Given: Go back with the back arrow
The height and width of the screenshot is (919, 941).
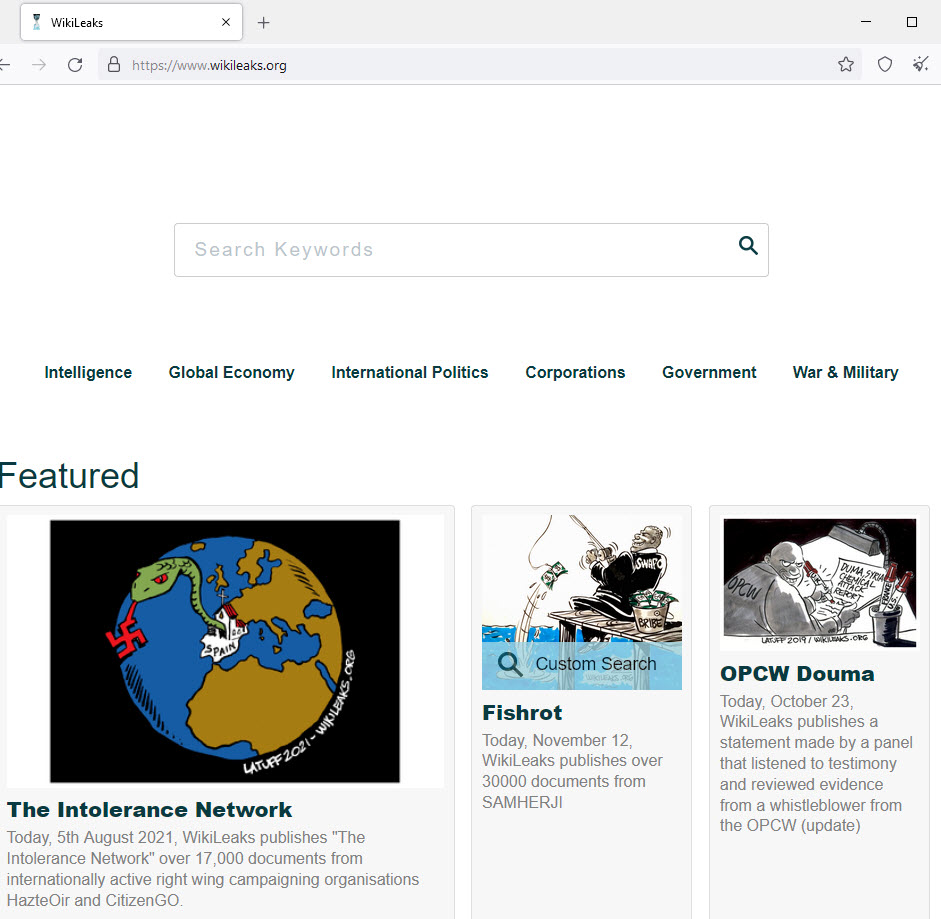Looking at the screenshot, I should pos(5,65).
